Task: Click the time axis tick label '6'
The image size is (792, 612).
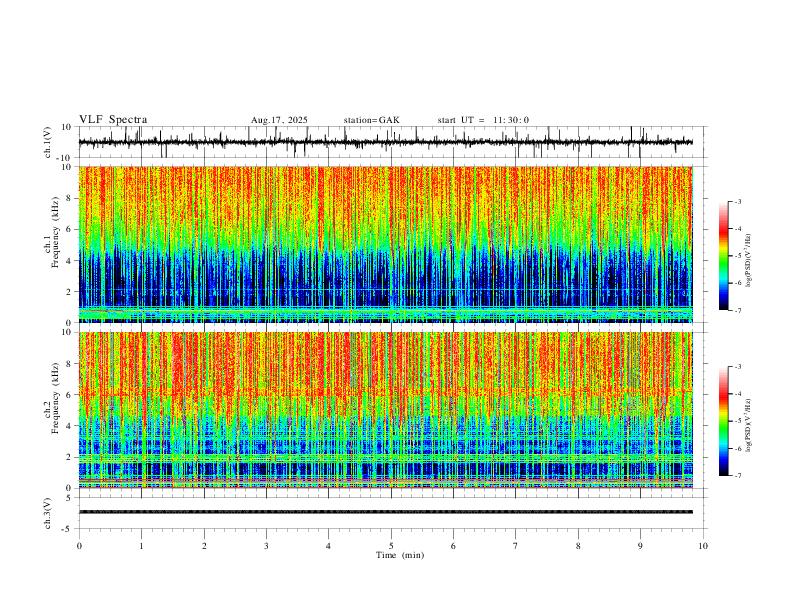Action: [453, 546]
